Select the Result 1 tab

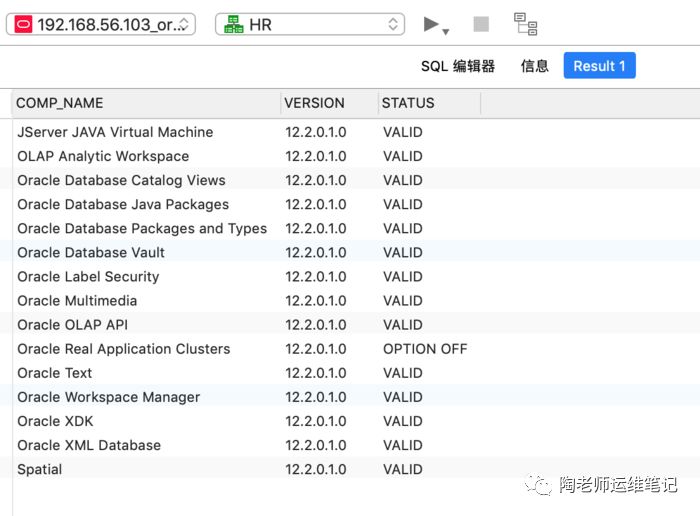[599, 66]
